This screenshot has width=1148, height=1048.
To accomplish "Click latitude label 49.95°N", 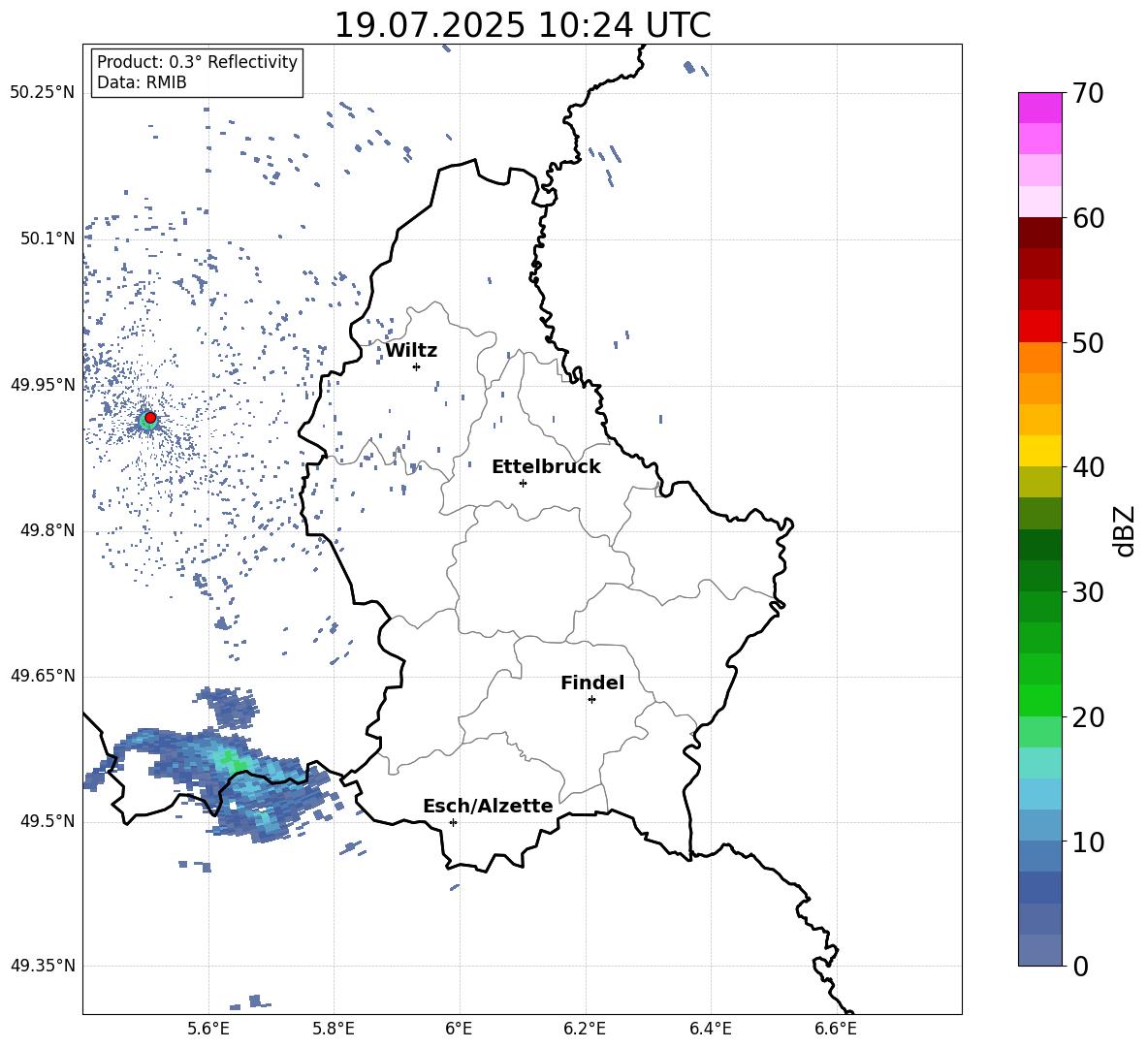I will [x=43, y=385].
